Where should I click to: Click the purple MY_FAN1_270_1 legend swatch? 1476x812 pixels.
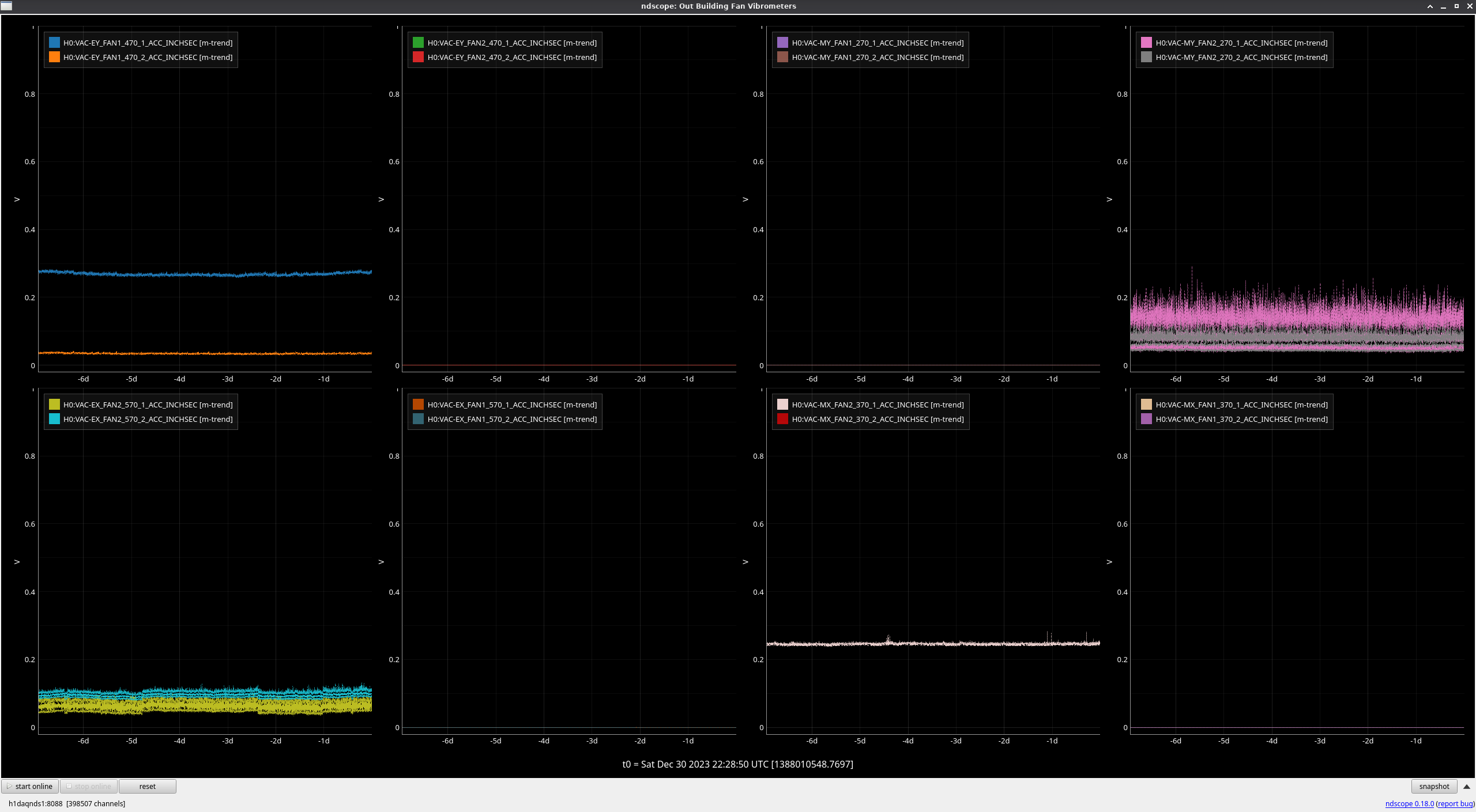[782, 43]
